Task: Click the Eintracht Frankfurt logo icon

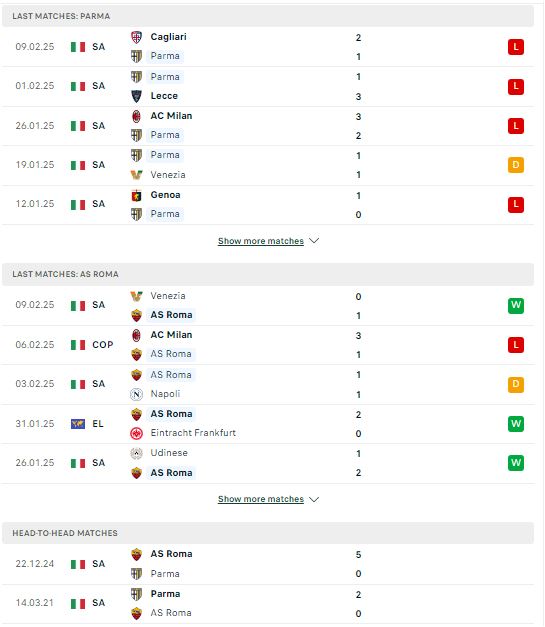Action: click(x=136, y=433)
